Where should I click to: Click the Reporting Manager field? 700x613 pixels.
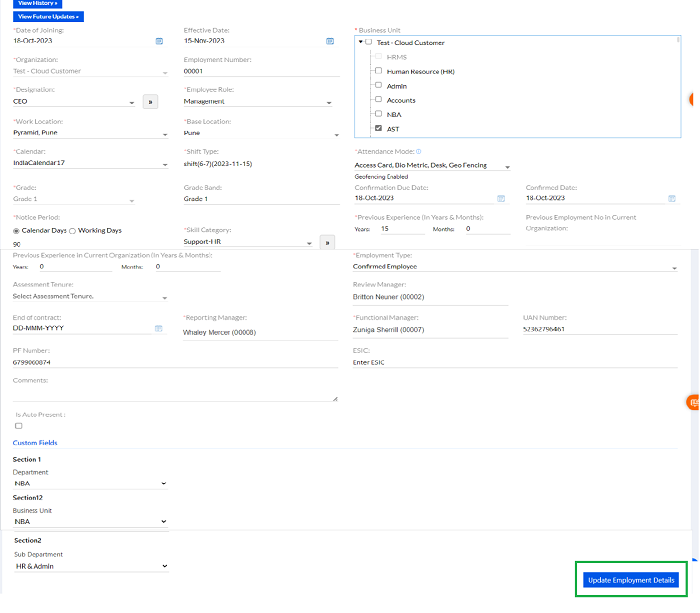260,333
